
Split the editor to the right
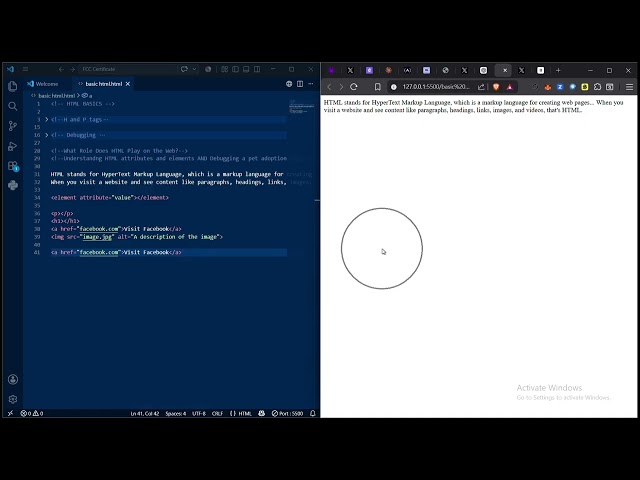click(x=300, y=84)
